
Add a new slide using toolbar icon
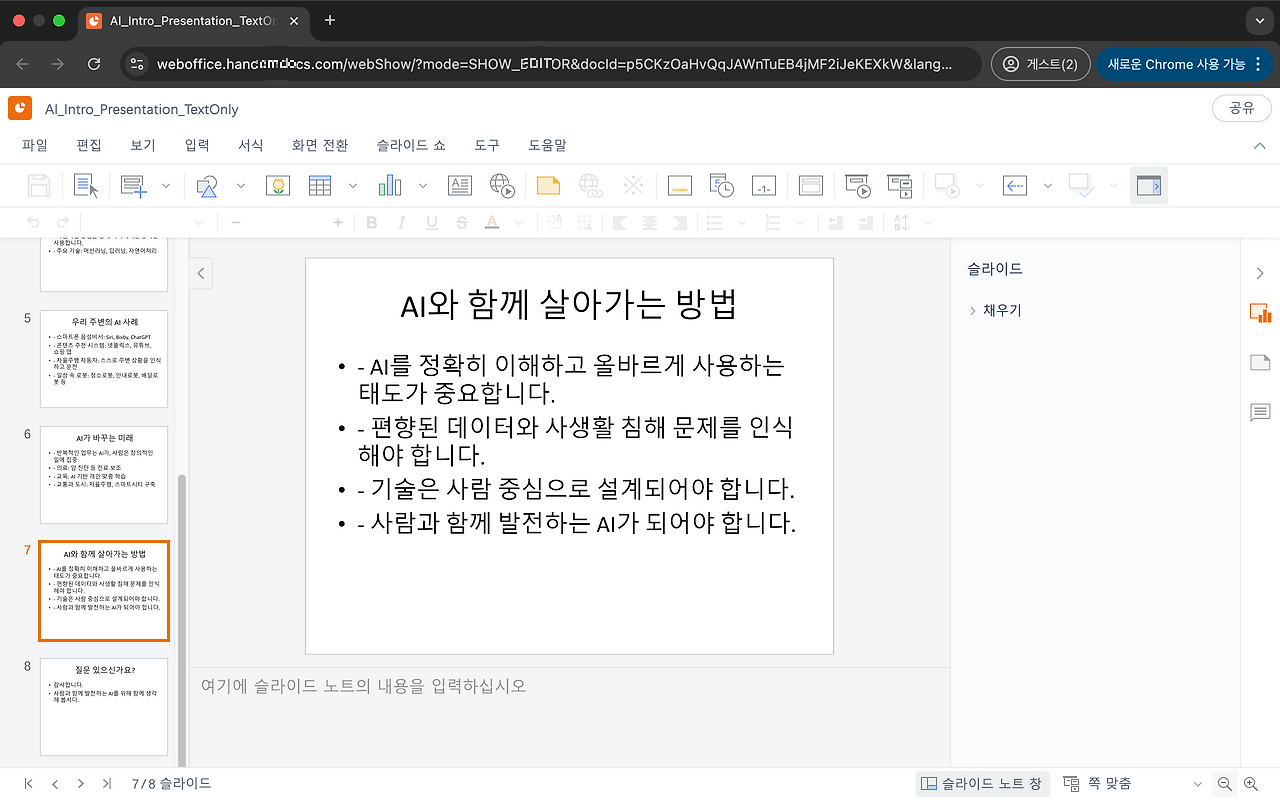pos(133,185)
